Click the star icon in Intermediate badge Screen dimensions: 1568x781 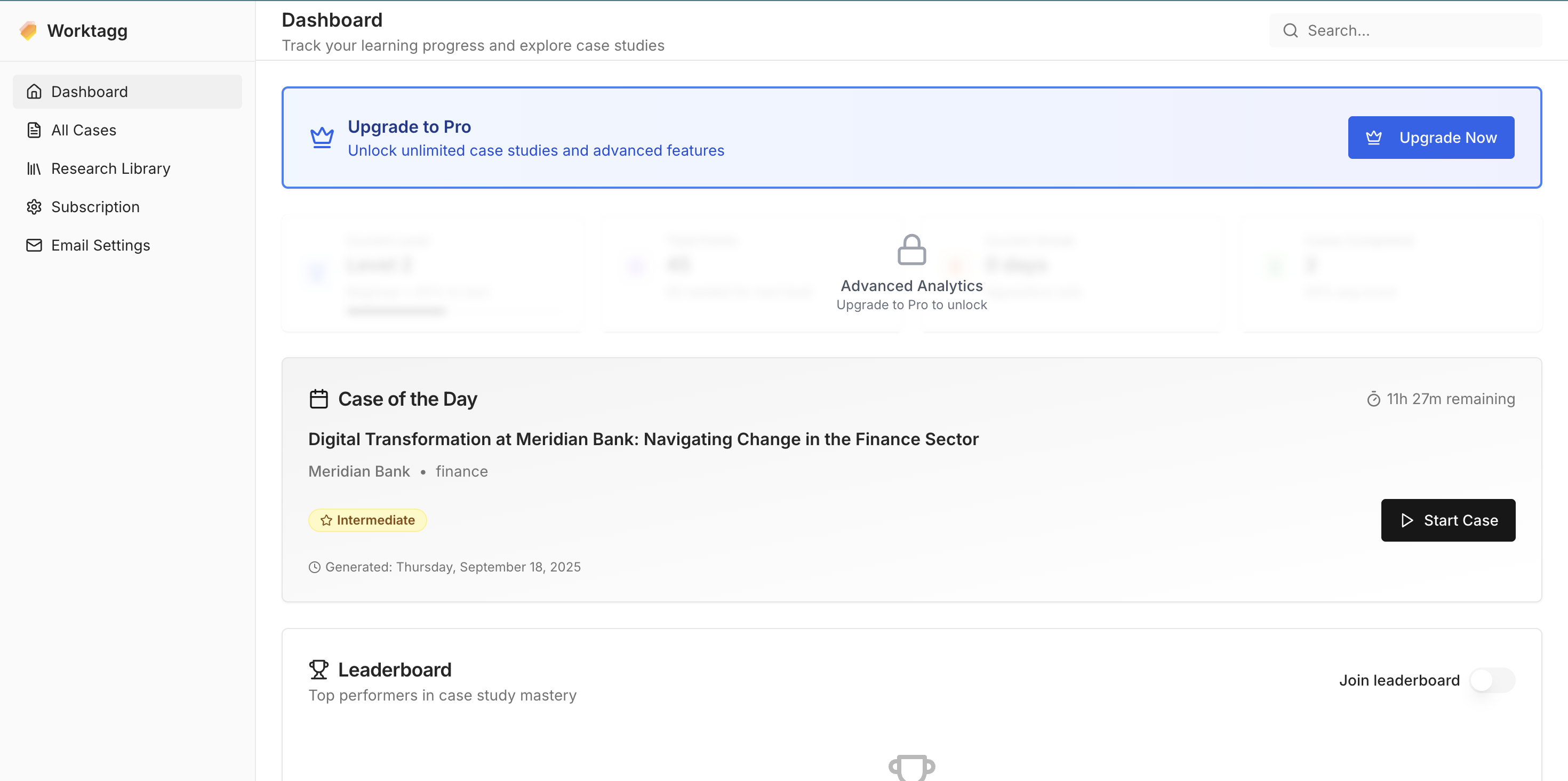coord(326,520)
